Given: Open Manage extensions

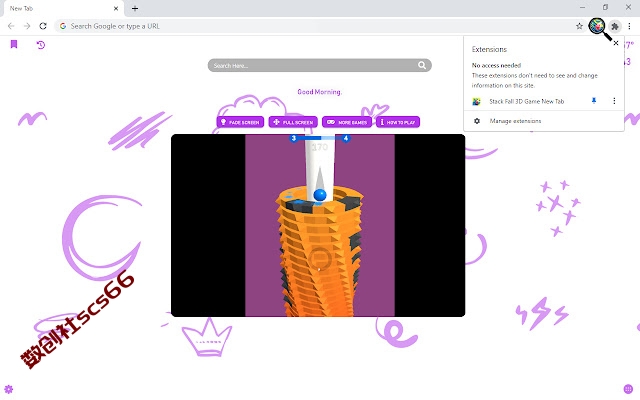Looking at the screenshot, I should 515,121.
